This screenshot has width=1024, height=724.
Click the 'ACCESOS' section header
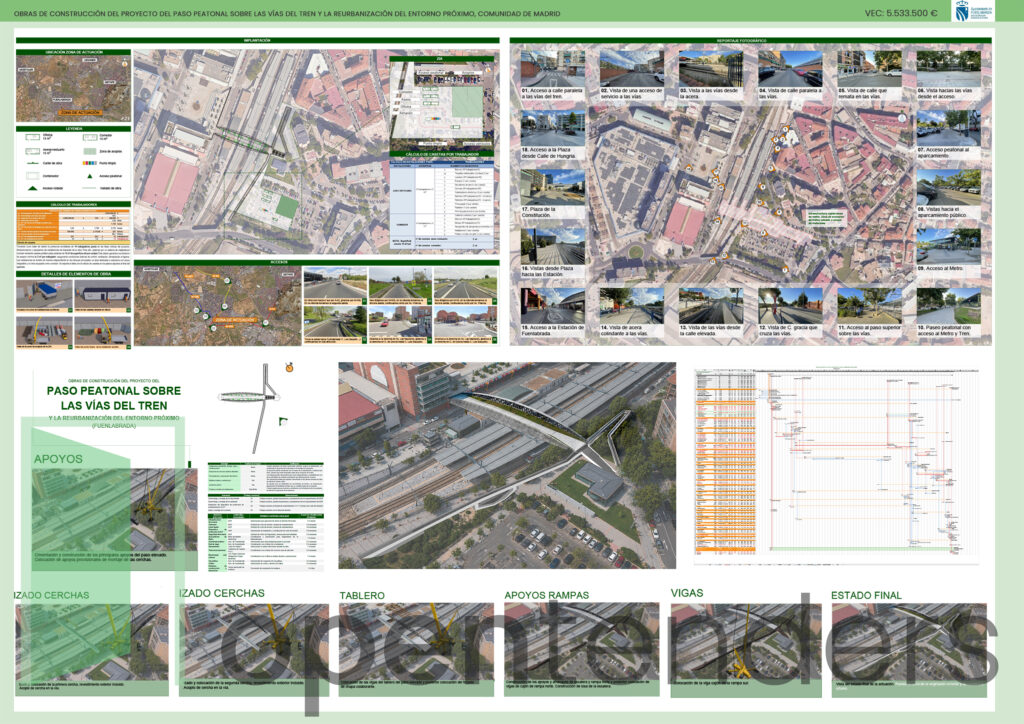tap(316, 262)
